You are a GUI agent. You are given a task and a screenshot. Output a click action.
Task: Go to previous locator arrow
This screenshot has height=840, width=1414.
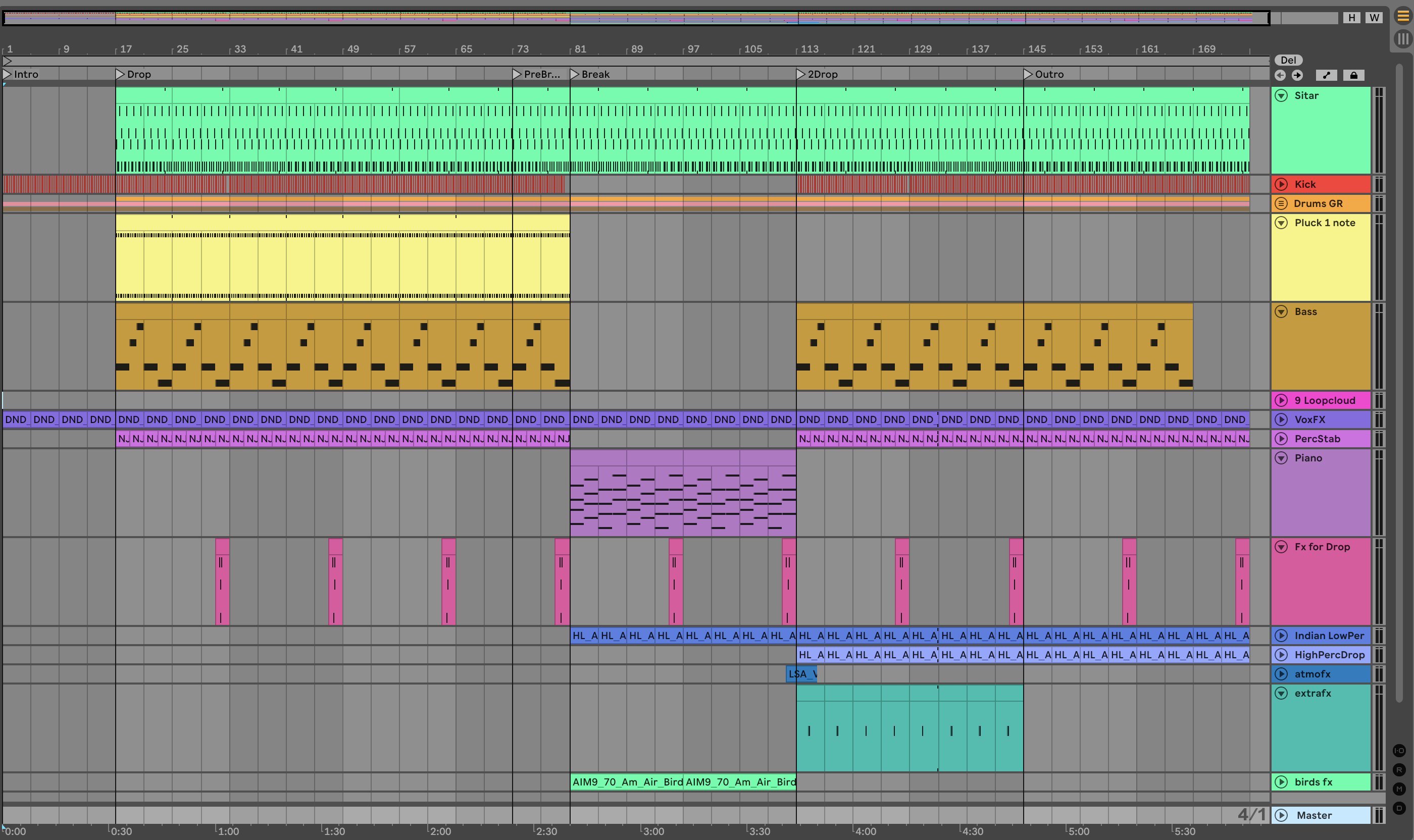click(x=1280, y=75)
